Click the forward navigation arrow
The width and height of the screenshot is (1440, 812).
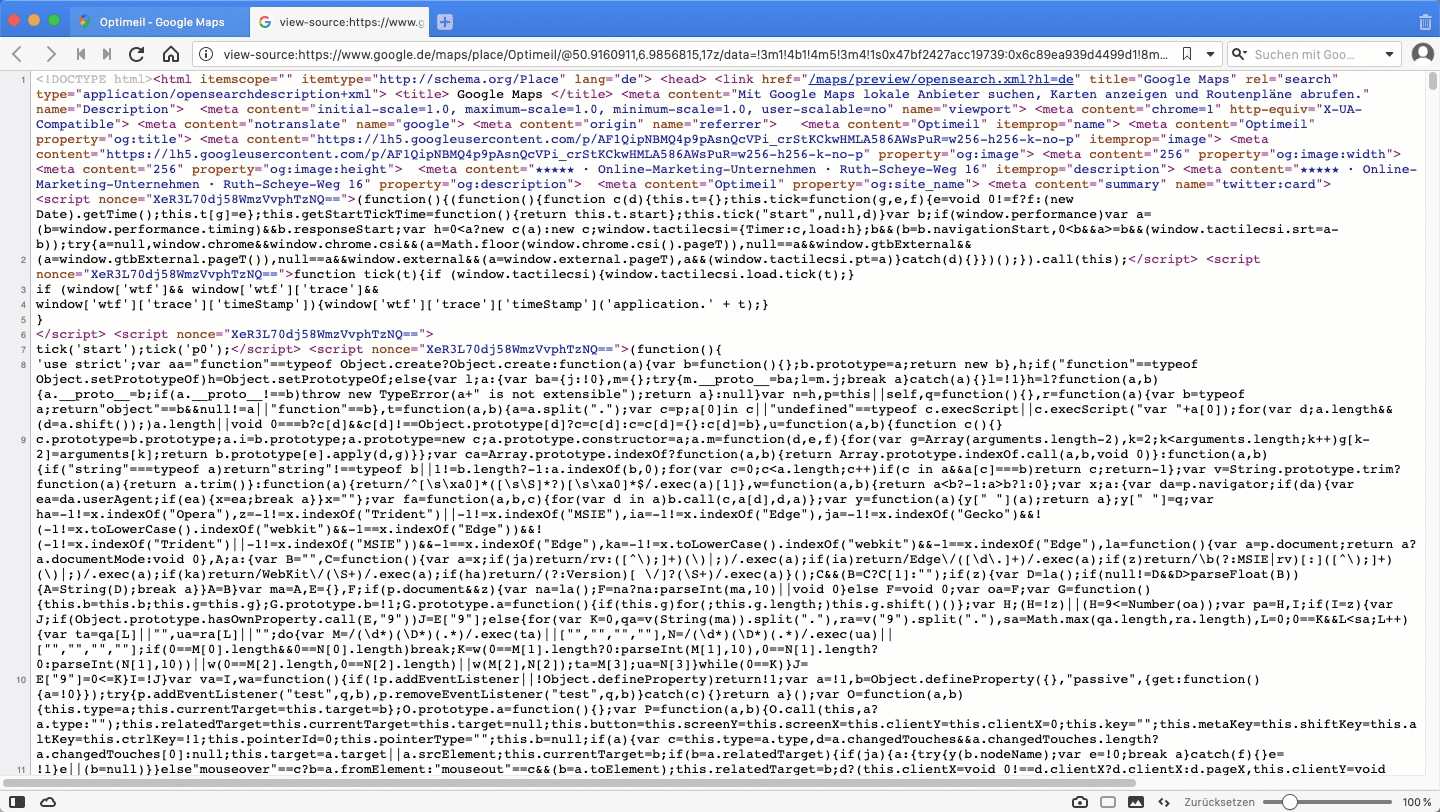50,54
